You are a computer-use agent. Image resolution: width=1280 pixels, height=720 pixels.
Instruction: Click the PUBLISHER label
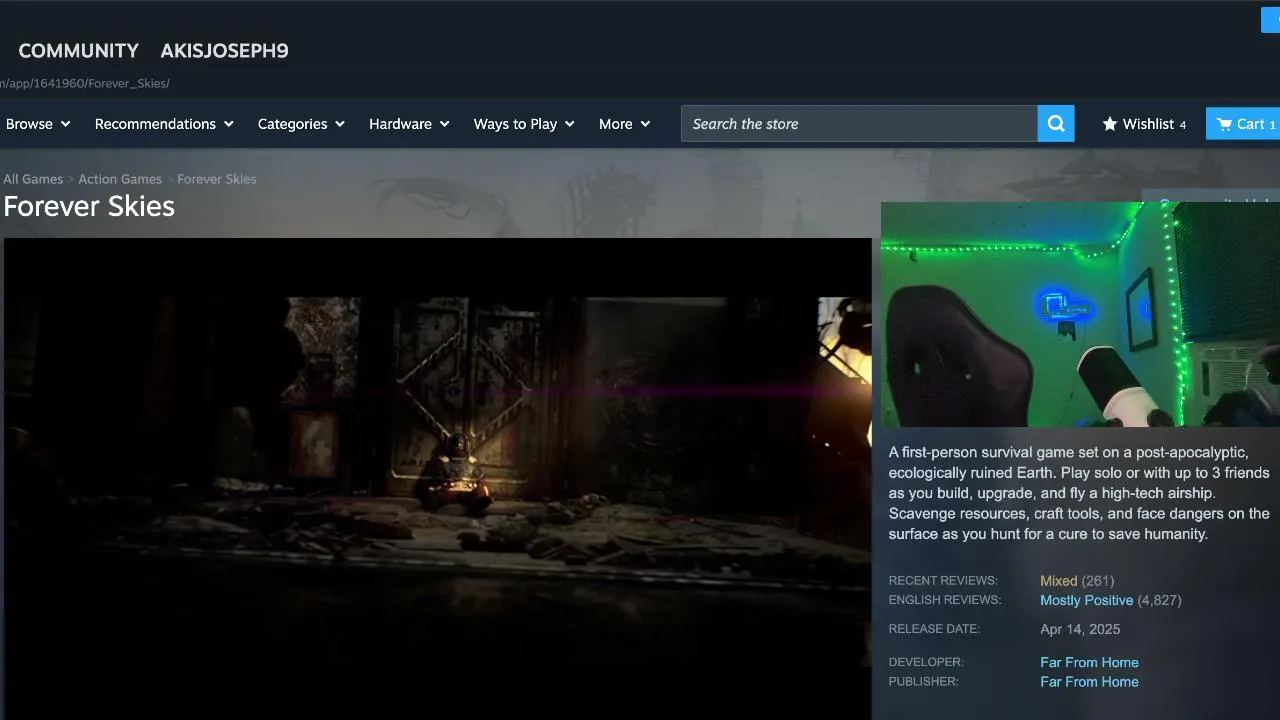[923, 682]
